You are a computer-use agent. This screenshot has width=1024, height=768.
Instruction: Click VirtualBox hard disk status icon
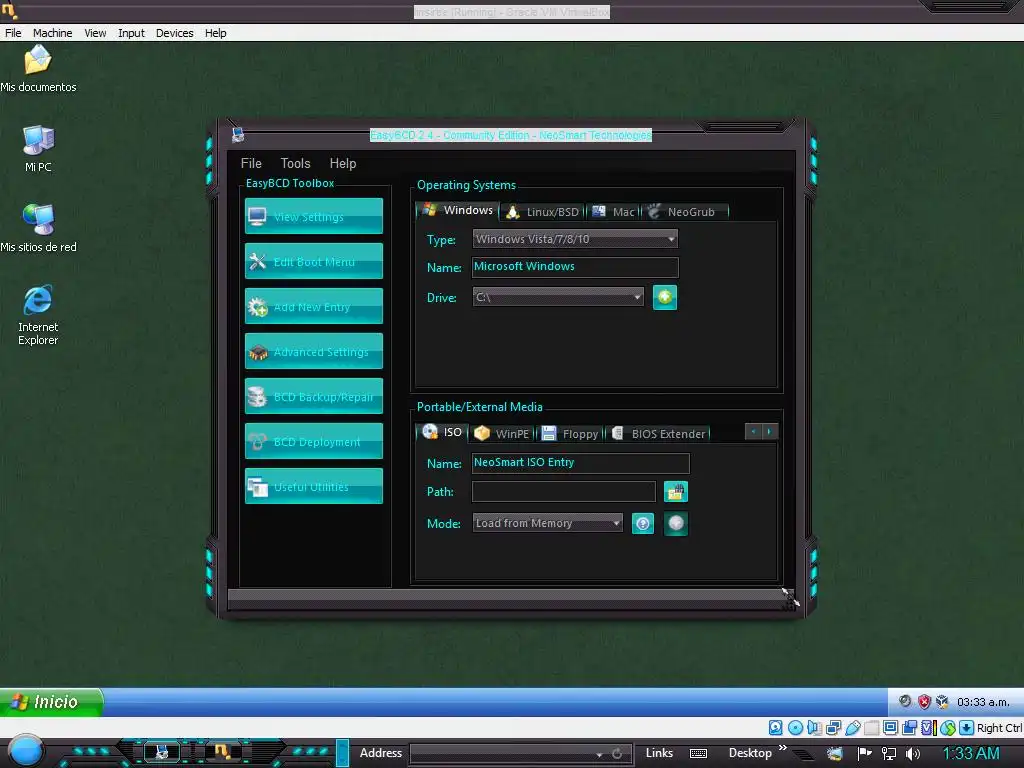775,728
